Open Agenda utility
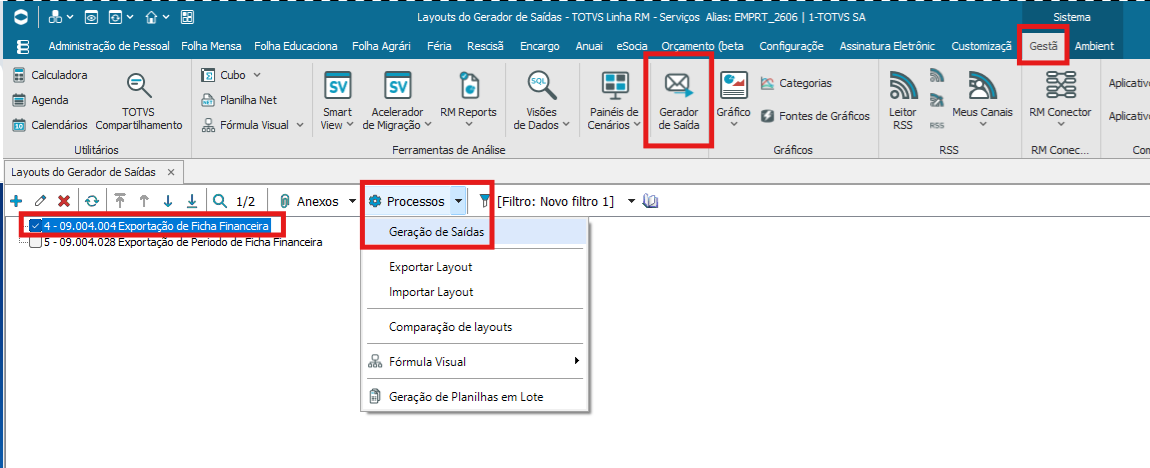Image resolution: width=1150 pixels, height=468 pixels. [41, 100]
